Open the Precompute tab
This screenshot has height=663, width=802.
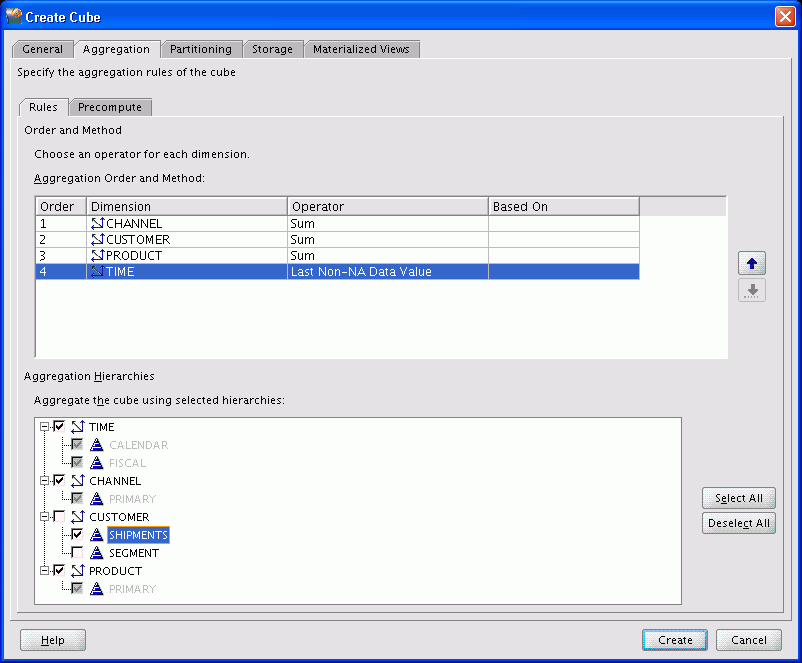[110, 107]
